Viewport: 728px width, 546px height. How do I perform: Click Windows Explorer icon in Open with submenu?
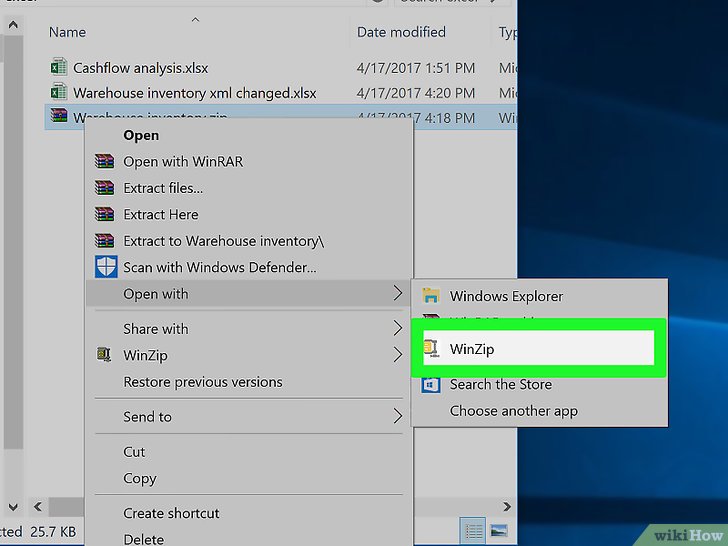tap(431, 296)
